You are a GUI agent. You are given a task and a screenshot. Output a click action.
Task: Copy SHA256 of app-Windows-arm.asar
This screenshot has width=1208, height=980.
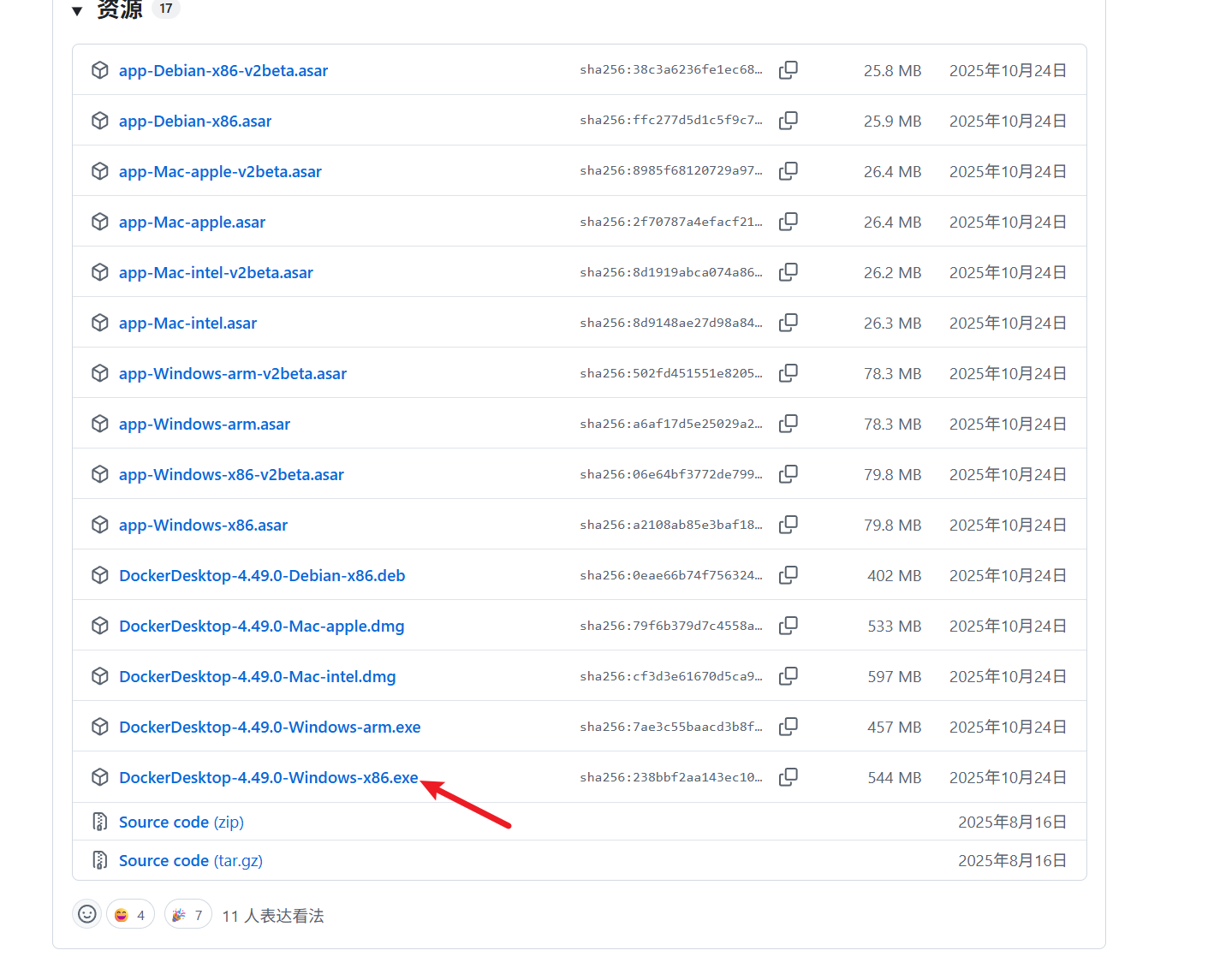pyautogui.click(x=788, y=424)
